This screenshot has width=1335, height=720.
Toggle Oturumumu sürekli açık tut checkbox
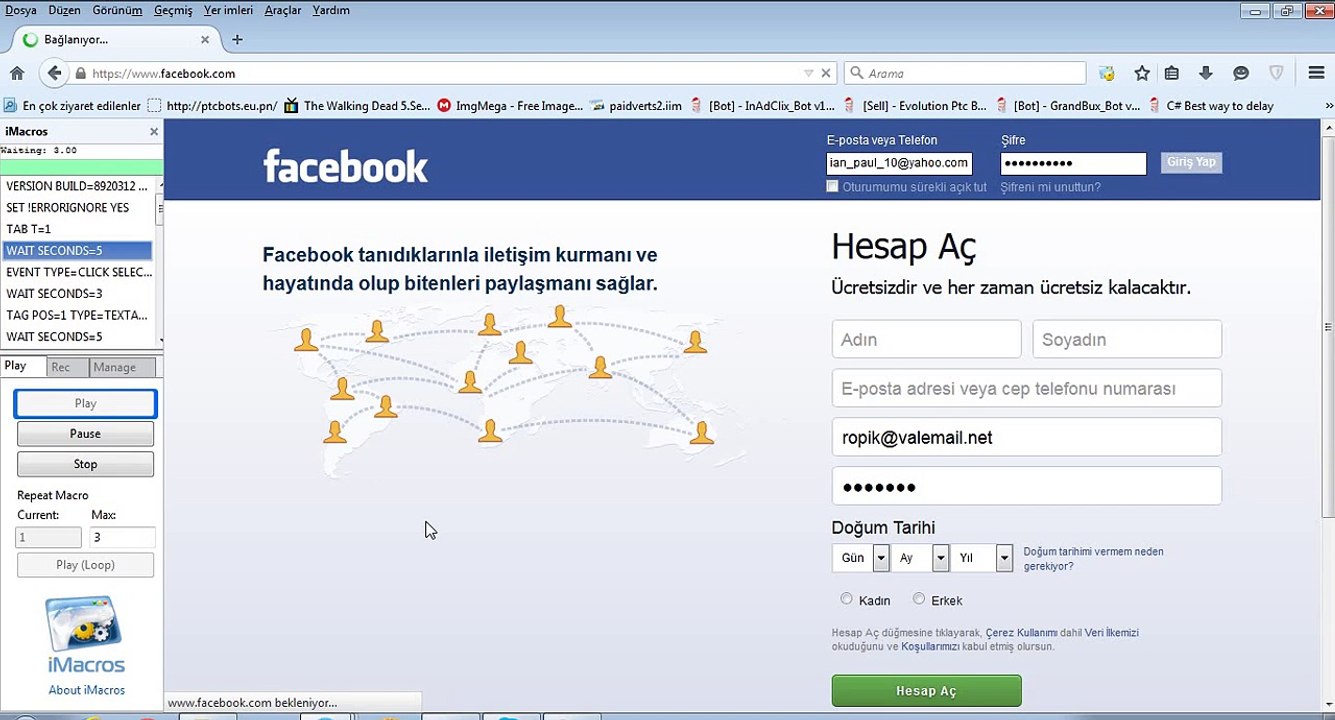tap(832, 187)
